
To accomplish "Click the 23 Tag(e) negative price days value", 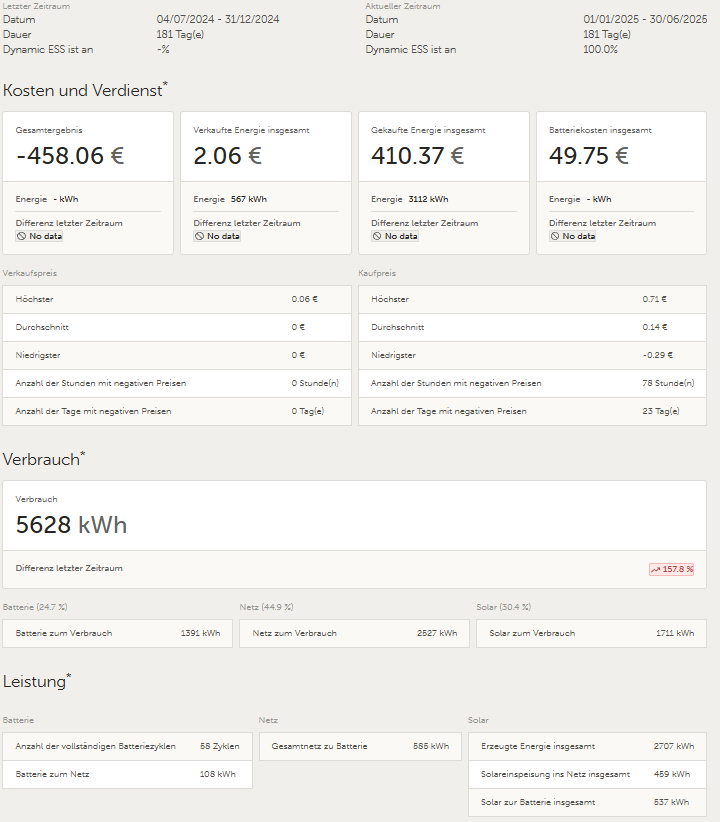I will tap(661, 412).
